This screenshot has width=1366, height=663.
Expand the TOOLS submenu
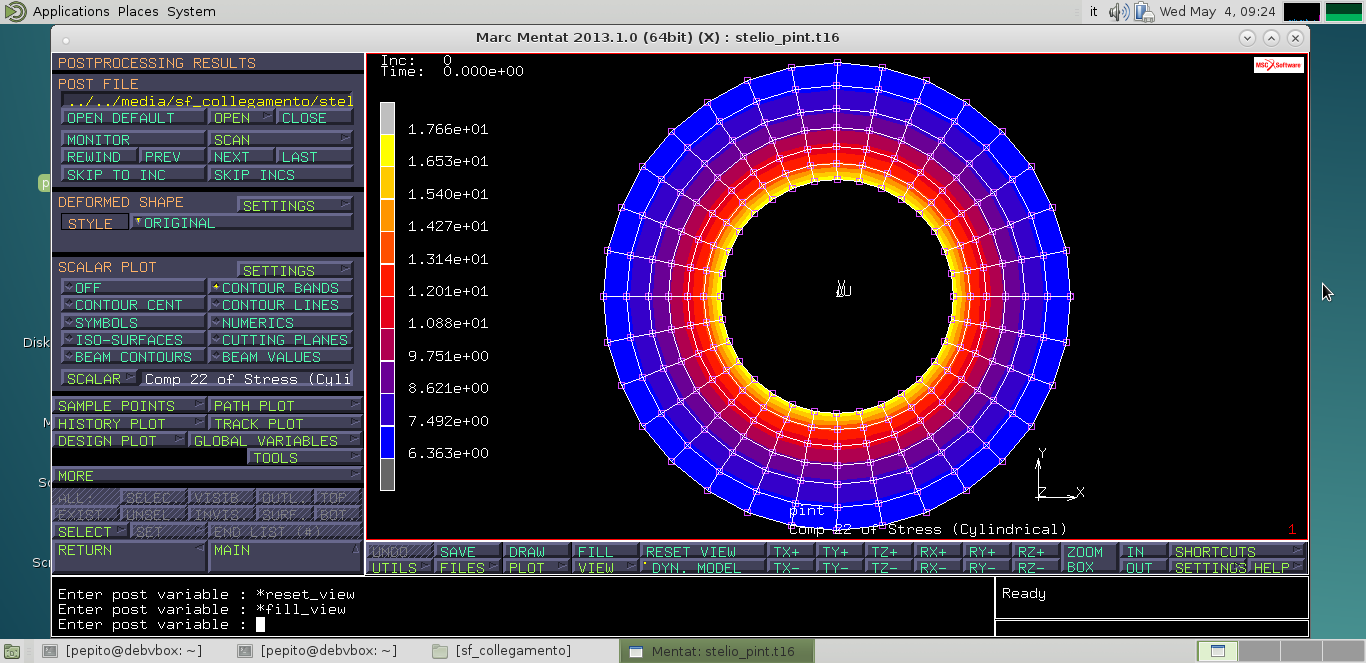coord(304,458)
